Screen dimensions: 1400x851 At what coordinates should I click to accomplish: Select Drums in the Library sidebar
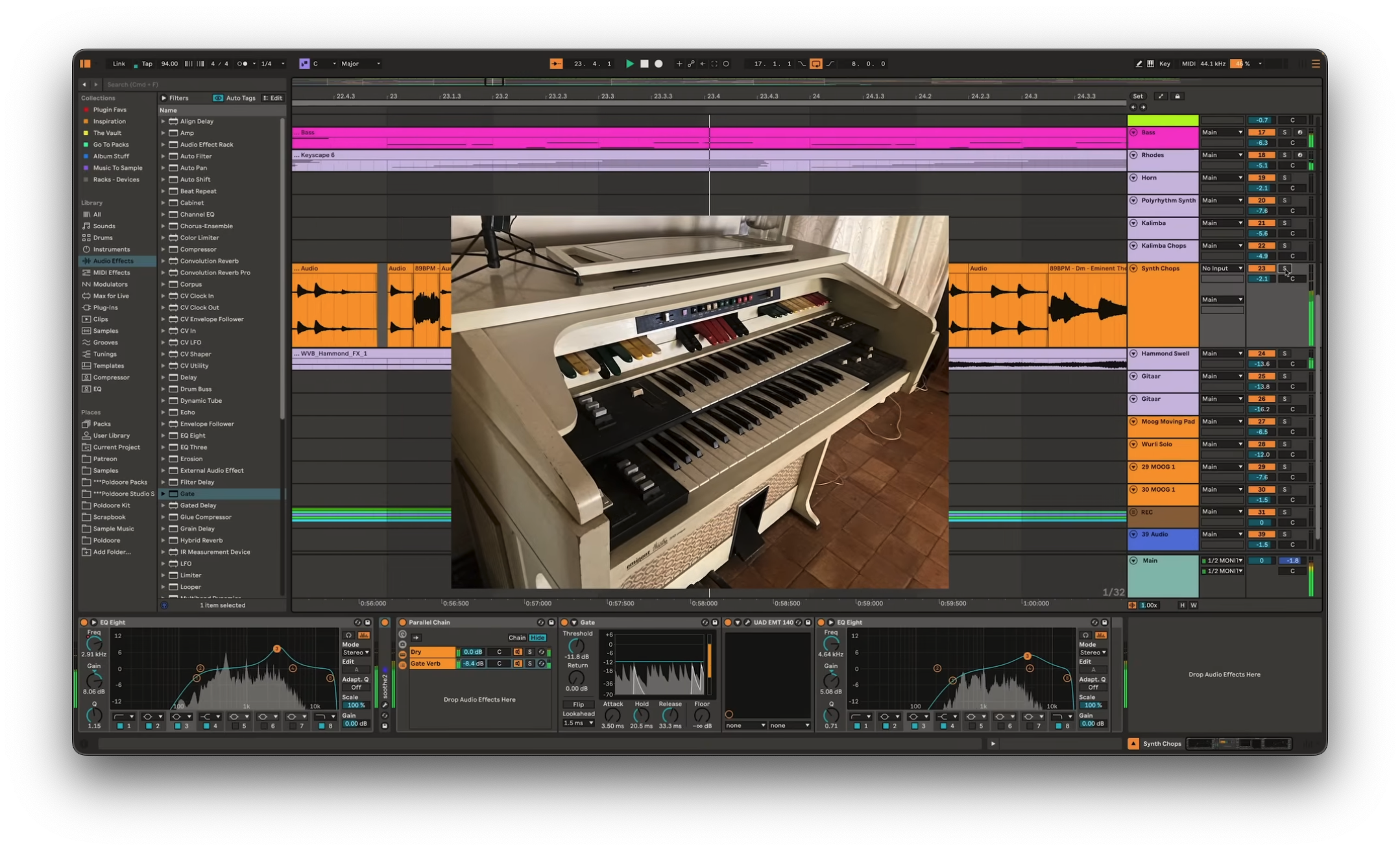tap(103, 237)
